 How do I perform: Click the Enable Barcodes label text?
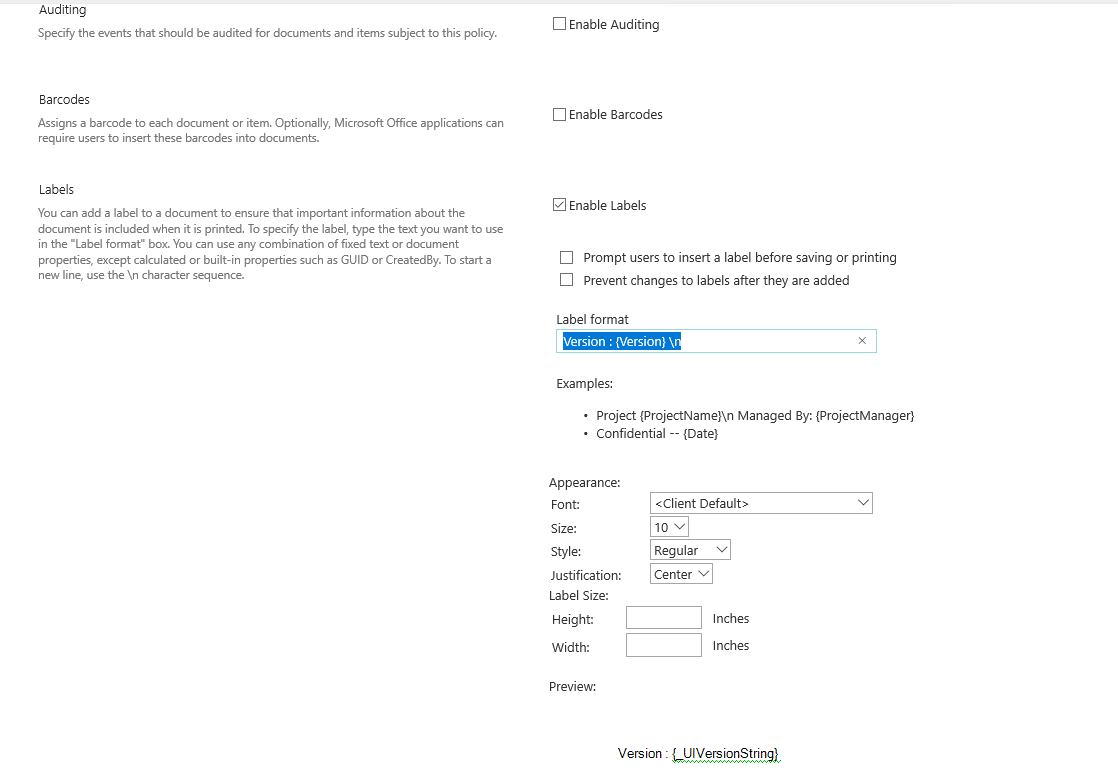(615, 115)
